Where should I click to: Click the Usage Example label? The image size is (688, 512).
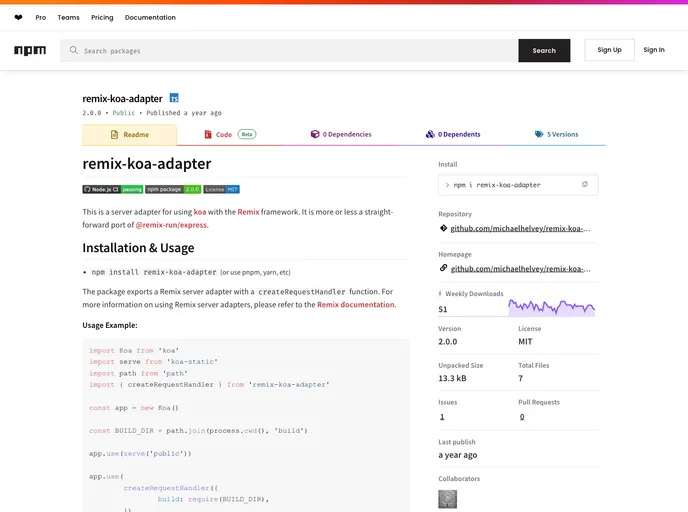coord(110,325)
